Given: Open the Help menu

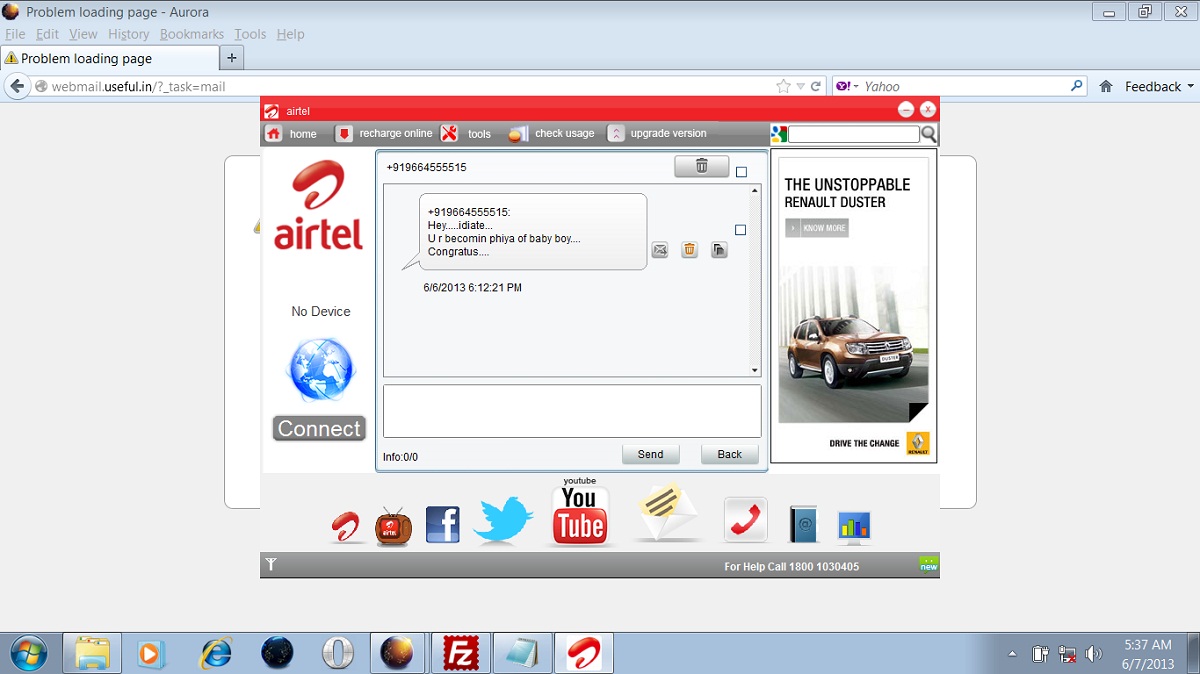Looking at the screenshot, I should (290, 34).
